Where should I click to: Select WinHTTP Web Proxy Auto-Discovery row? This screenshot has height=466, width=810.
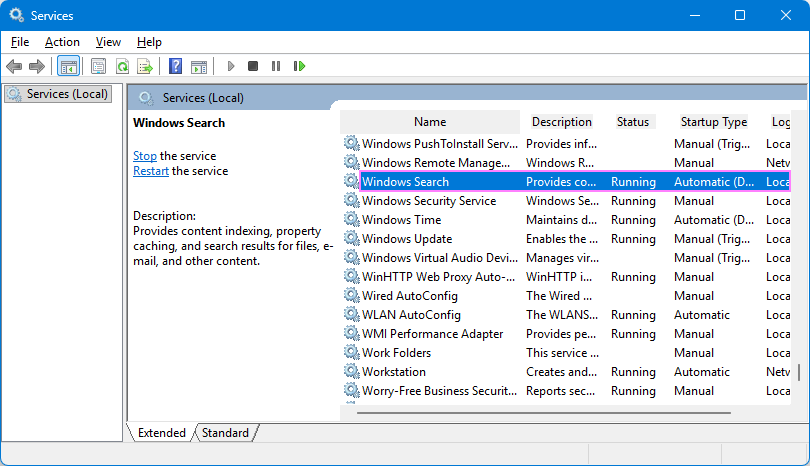click(x=567, y=277)
